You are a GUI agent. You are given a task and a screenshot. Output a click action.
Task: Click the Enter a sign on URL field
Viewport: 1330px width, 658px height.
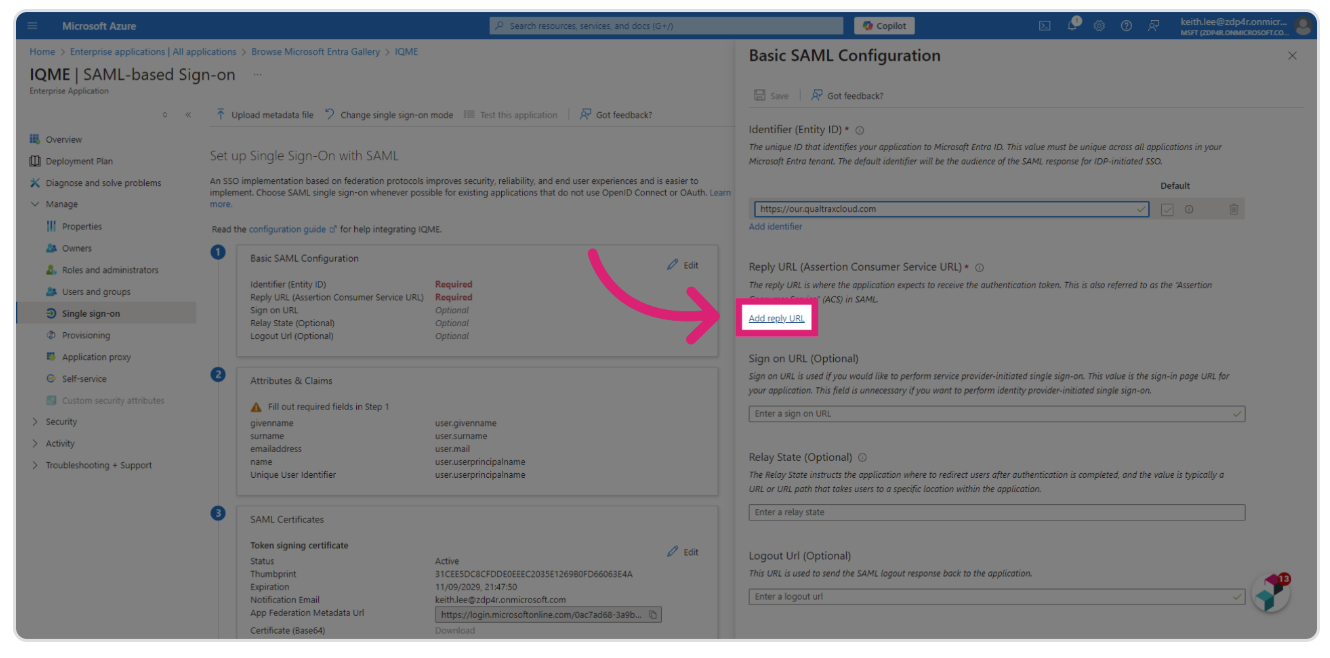(x=997, y=414)
